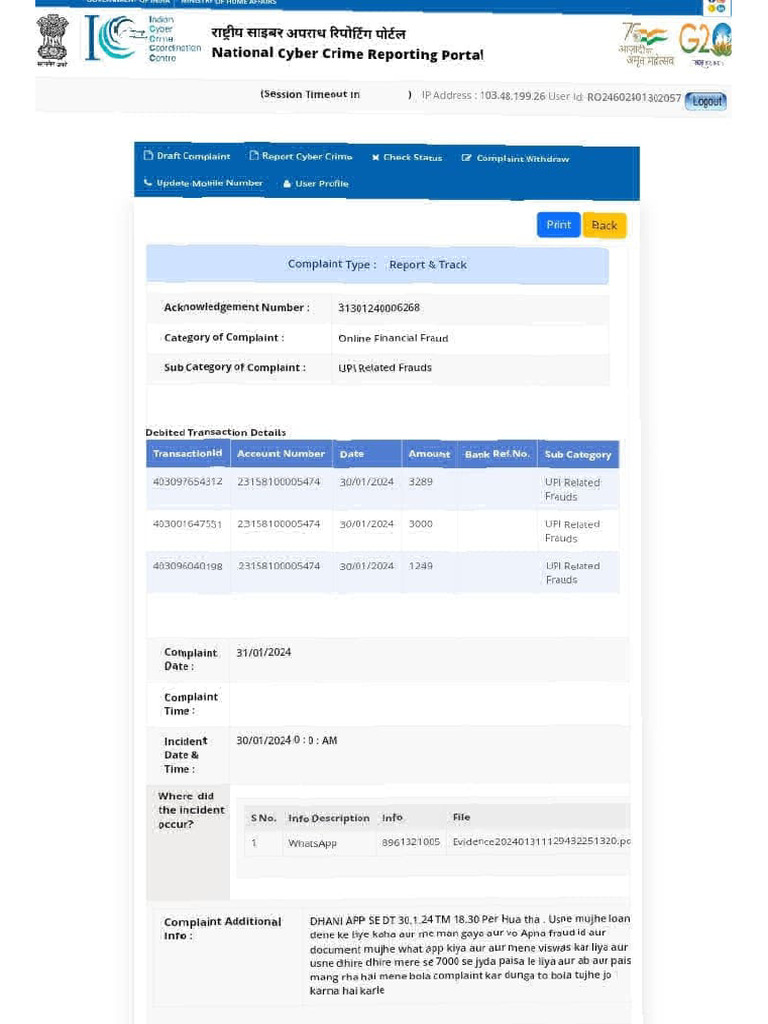Click Account Number column header
The width and height of the screenshot is (768, 1024).
(x=281, y=453)
